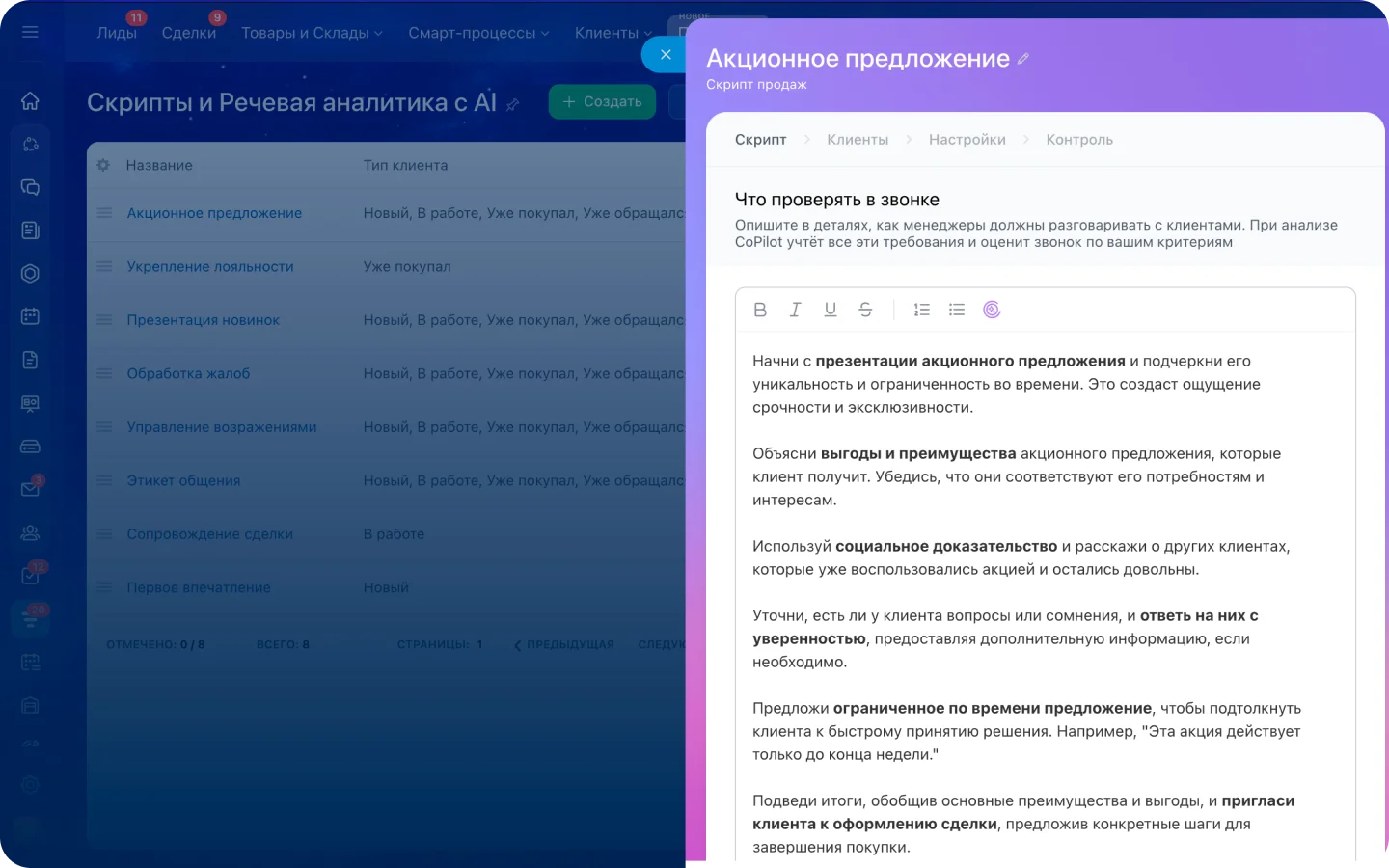Apply underline formatting to the text

click(830, 309)
